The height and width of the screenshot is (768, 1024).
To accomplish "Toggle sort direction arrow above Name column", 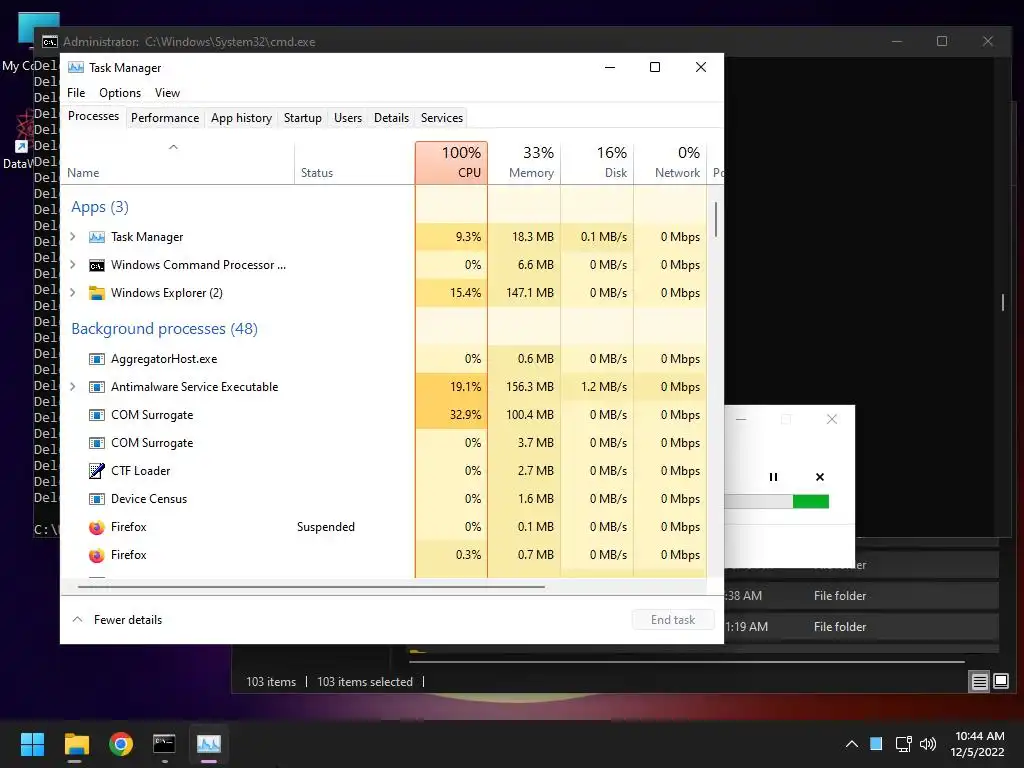I will point(173,147).
